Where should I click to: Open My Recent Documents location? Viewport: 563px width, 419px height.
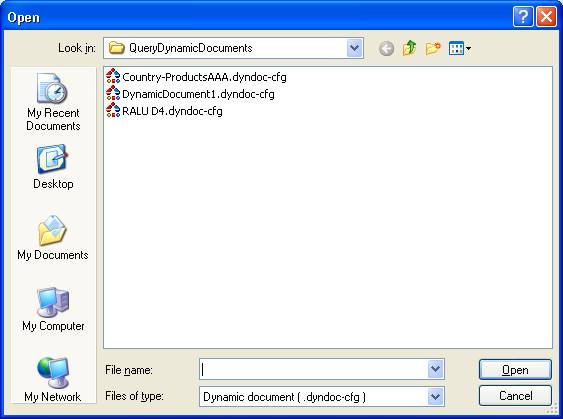[53, 103]
